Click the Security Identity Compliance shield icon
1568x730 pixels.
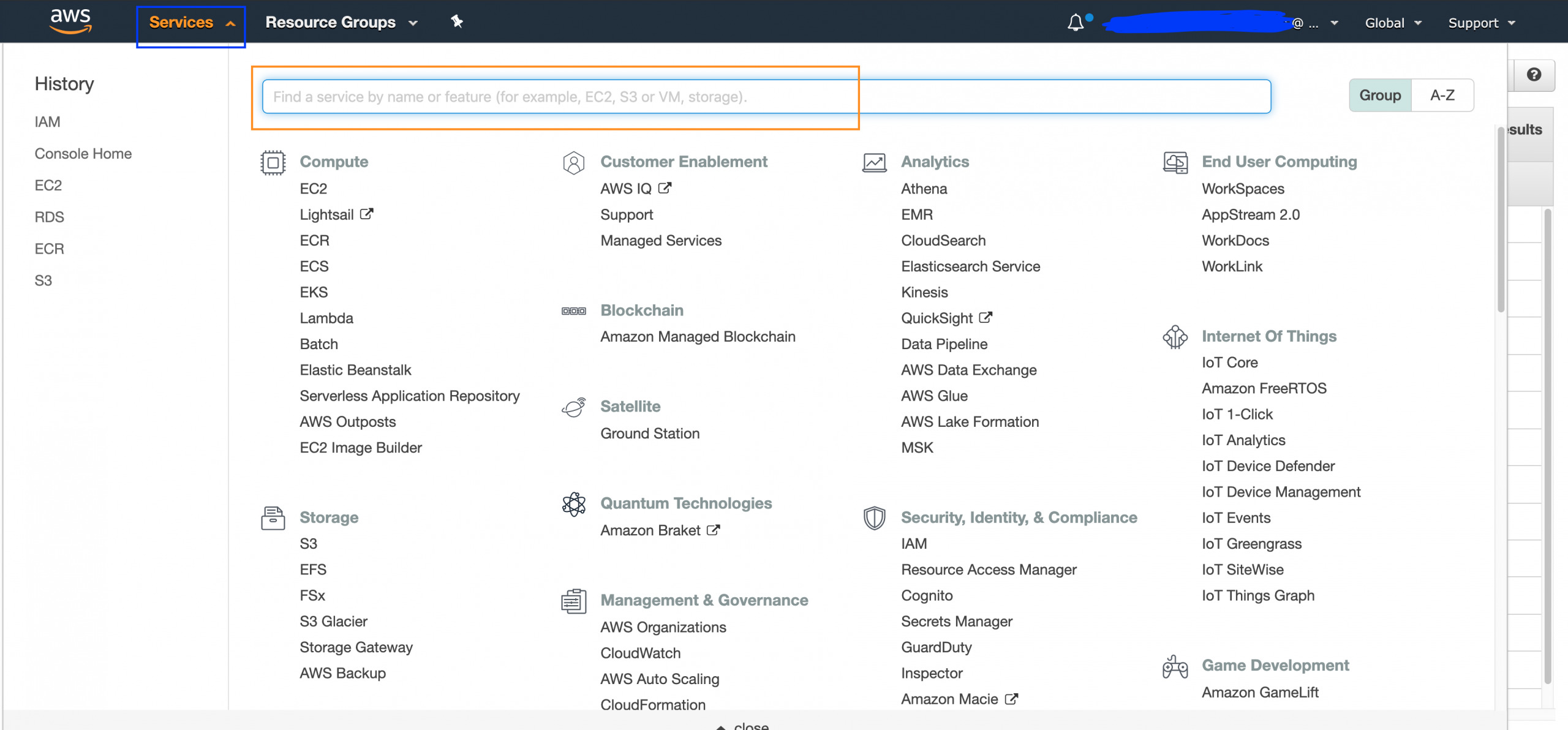[874, 518]
